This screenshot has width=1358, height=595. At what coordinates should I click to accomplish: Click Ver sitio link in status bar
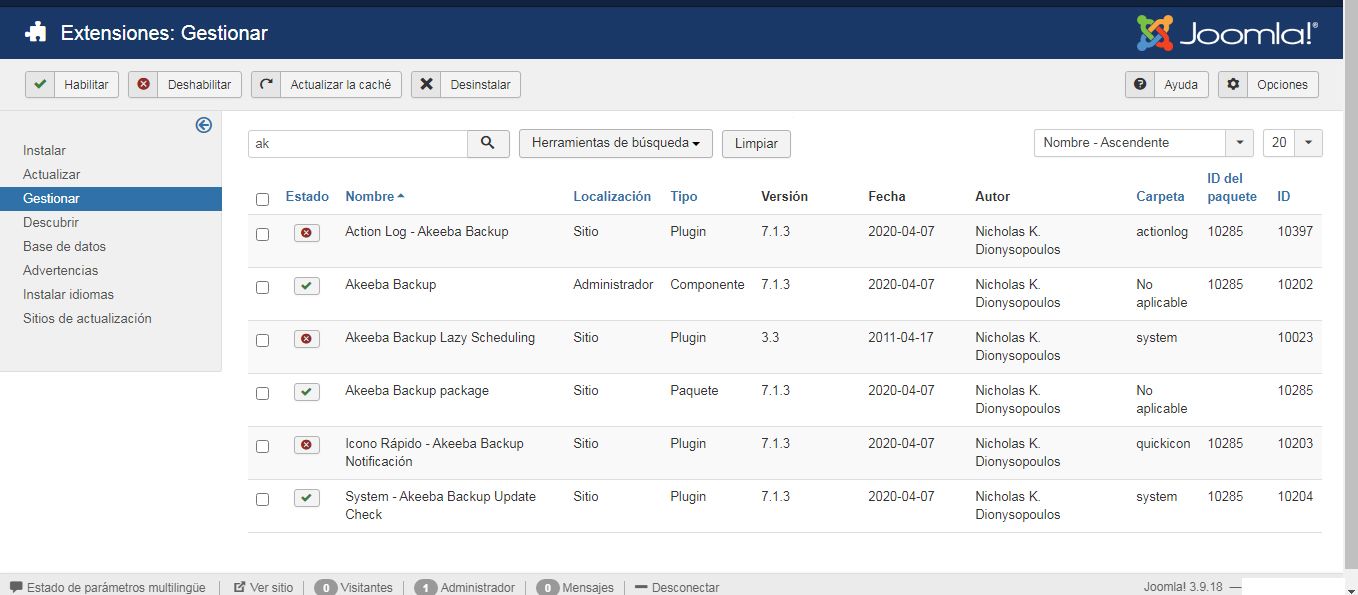pyautogui.click(x=272, y=588)
